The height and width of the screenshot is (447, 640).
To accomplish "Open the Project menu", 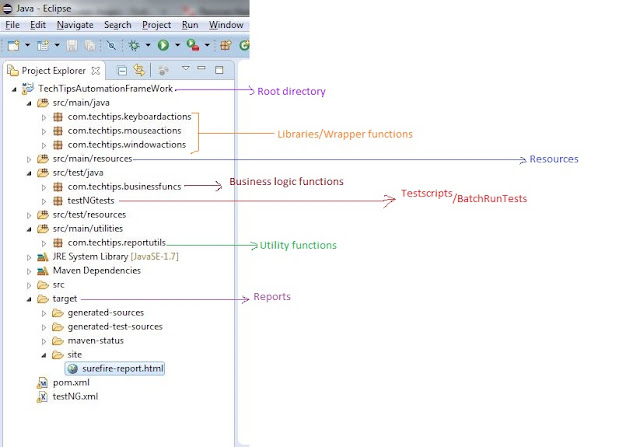I will [x=156, y=25].
